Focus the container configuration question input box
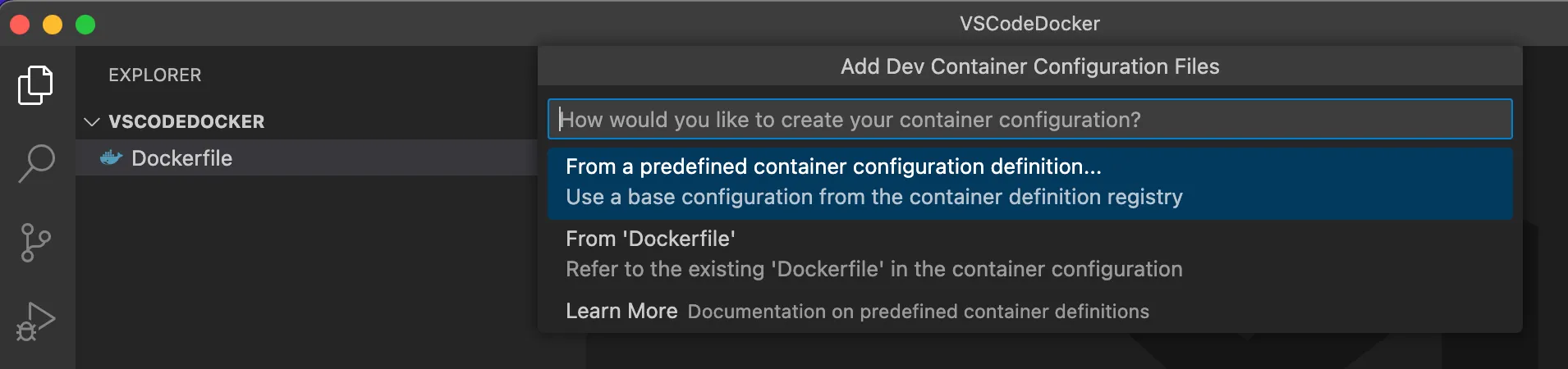 coord(1029,119)
